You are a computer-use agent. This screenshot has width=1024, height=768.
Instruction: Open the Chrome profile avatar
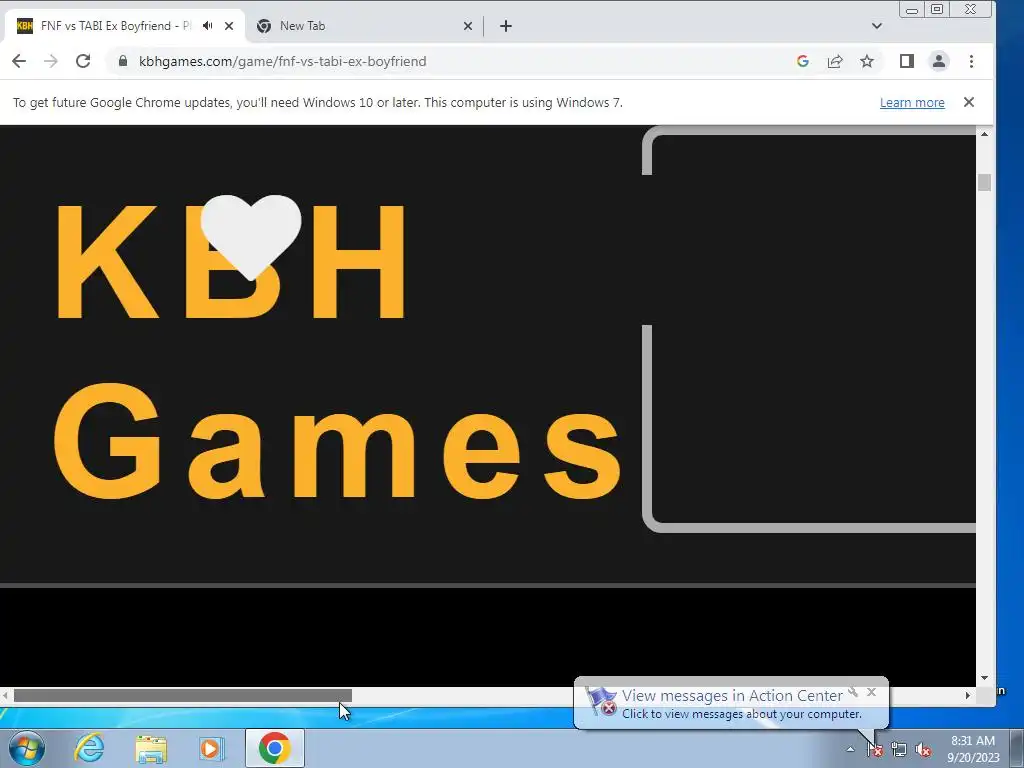[939, 61]
